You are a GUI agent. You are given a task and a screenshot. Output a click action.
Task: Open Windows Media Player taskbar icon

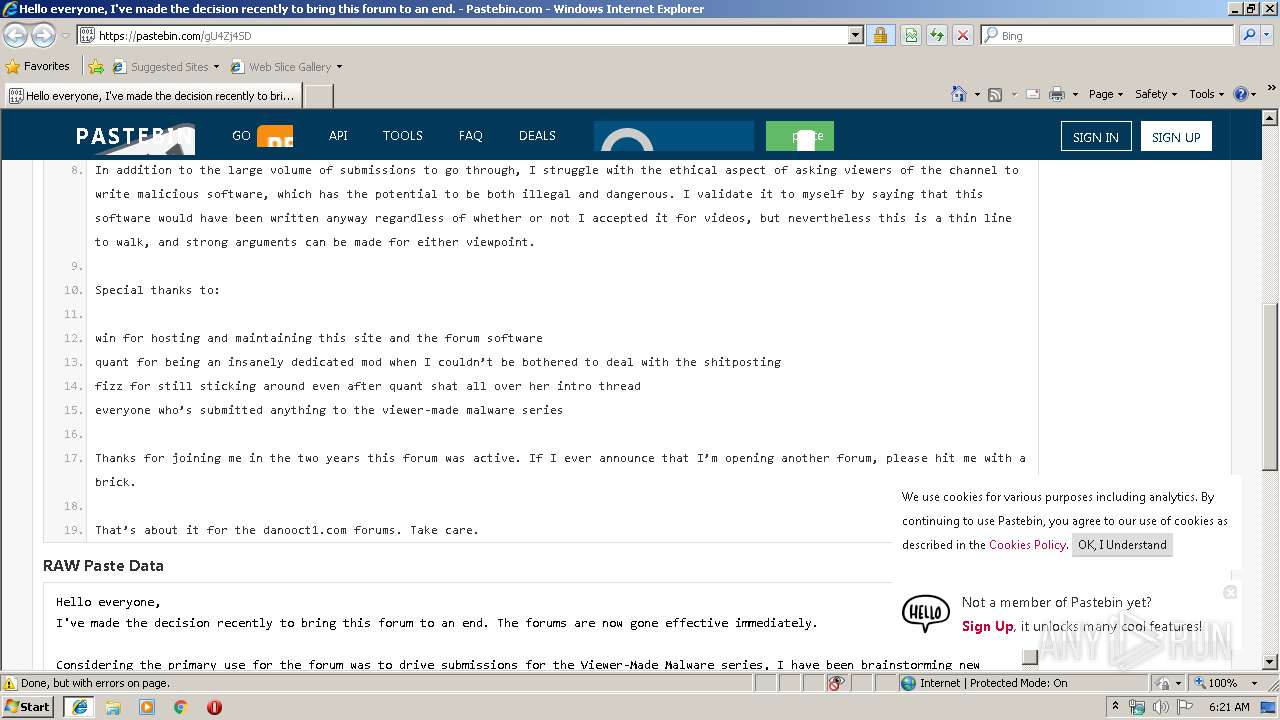[147, 707]
